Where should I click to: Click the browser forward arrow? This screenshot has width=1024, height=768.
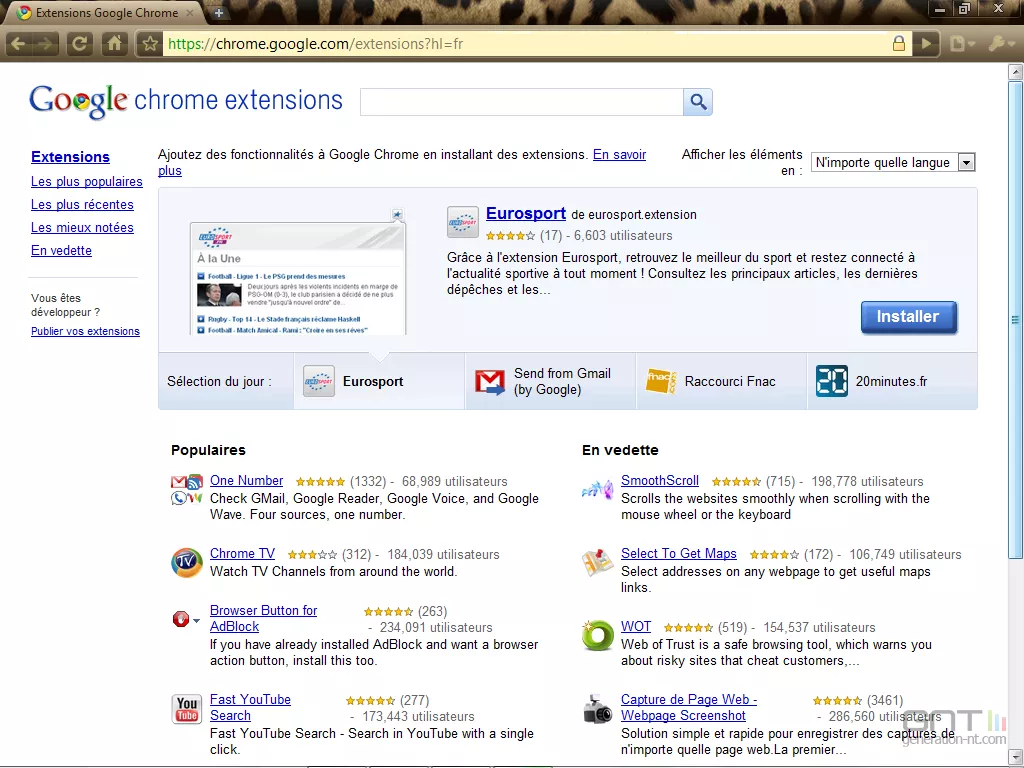(x=45, y=44)
